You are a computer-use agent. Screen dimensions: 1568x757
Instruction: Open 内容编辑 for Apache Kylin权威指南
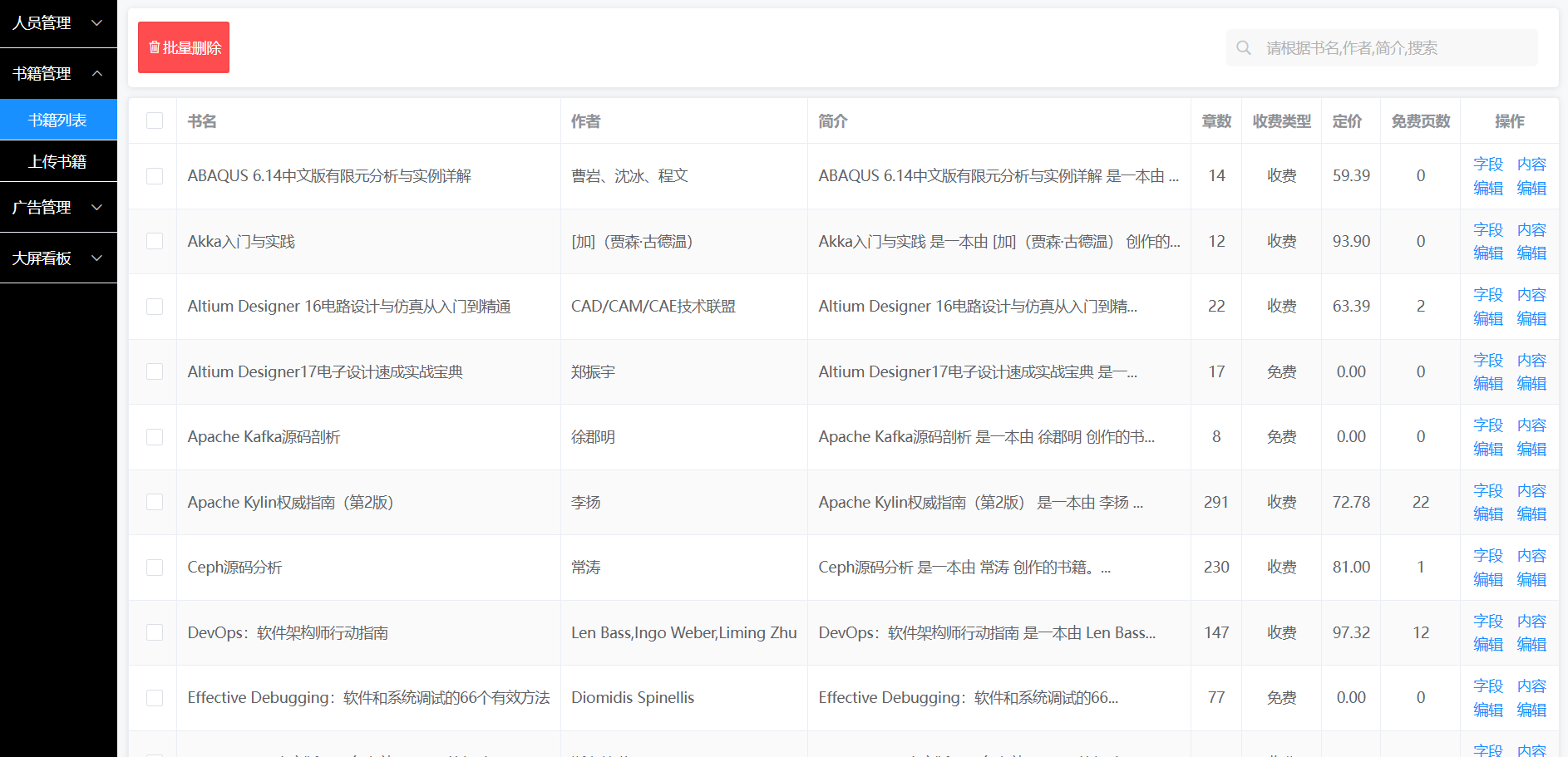click(x=1531, y=502)
